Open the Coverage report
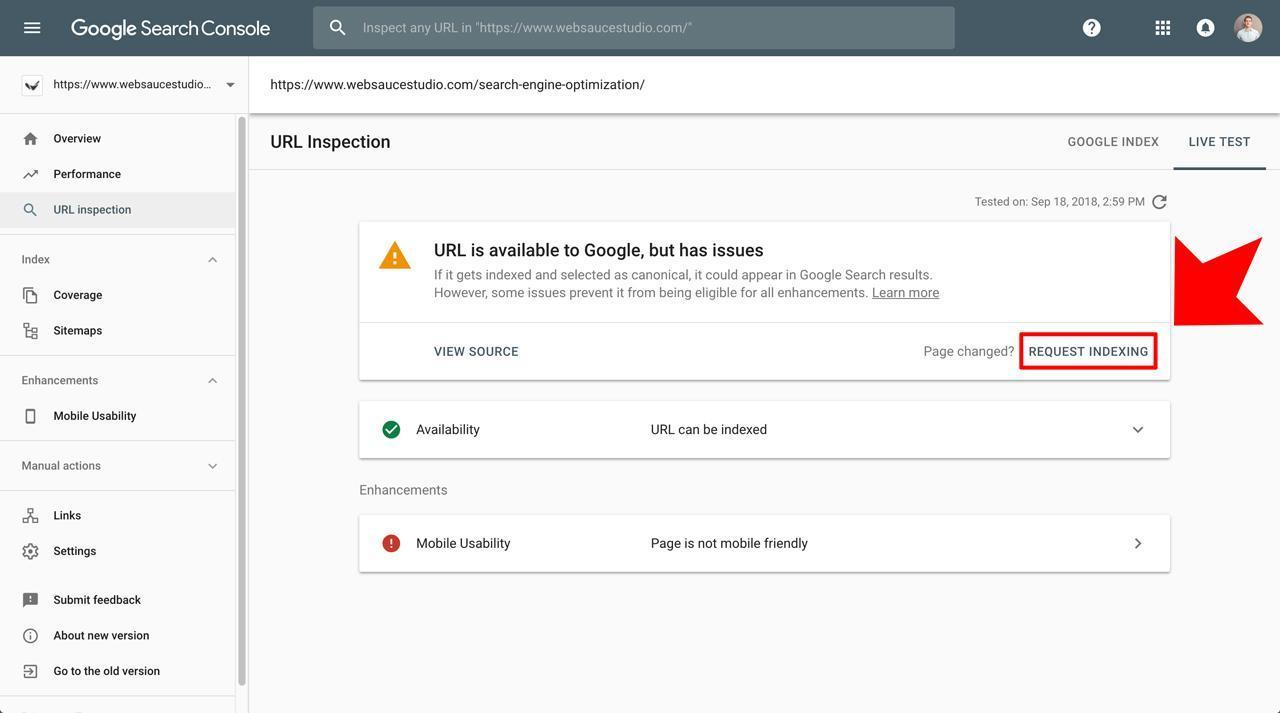The image size is (1280, 713). [x=78, y=295]
